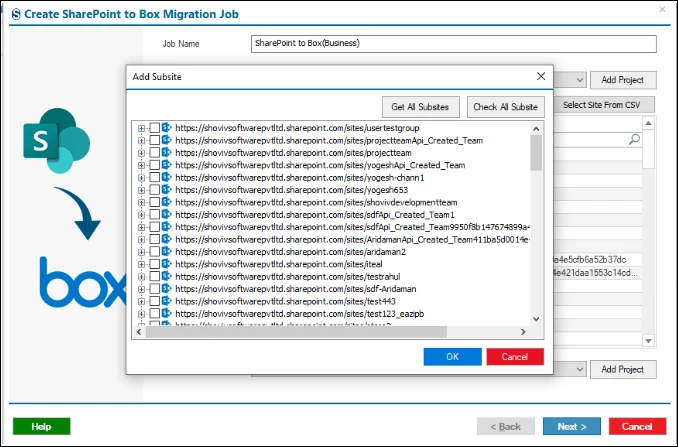Check the yogesh653 site checkbox
Viewport: 678px width, 447px height.
154,189
